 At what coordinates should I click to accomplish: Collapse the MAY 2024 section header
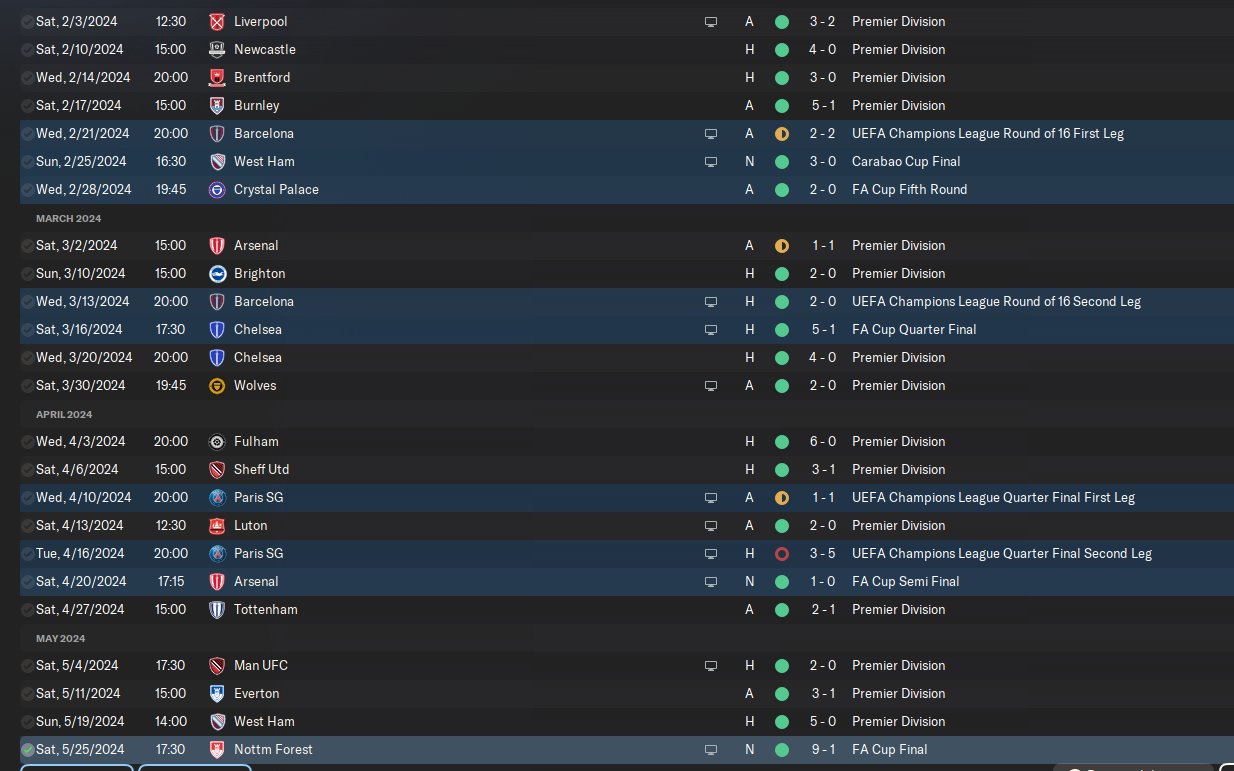point(60,638)
